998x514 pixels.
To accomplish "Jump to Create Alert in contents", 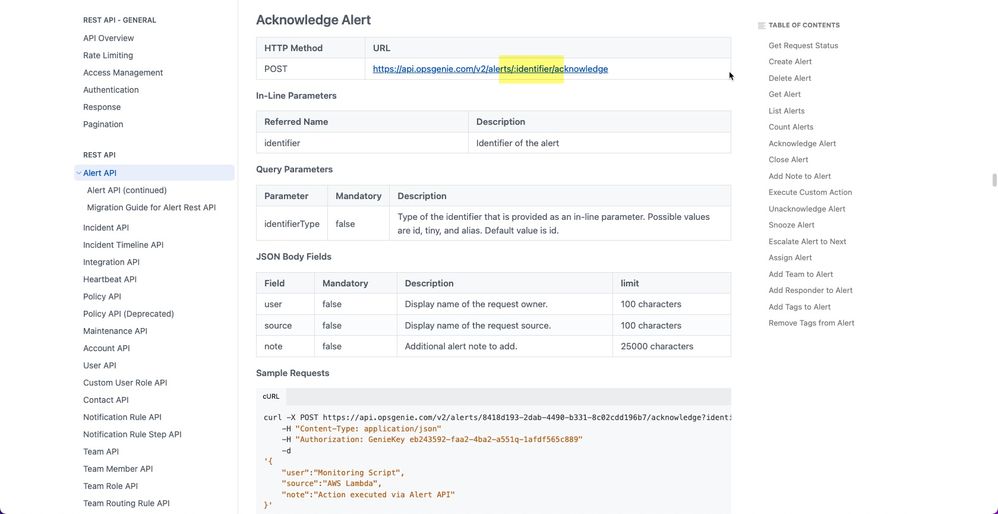I will click(x=790, y=62).
